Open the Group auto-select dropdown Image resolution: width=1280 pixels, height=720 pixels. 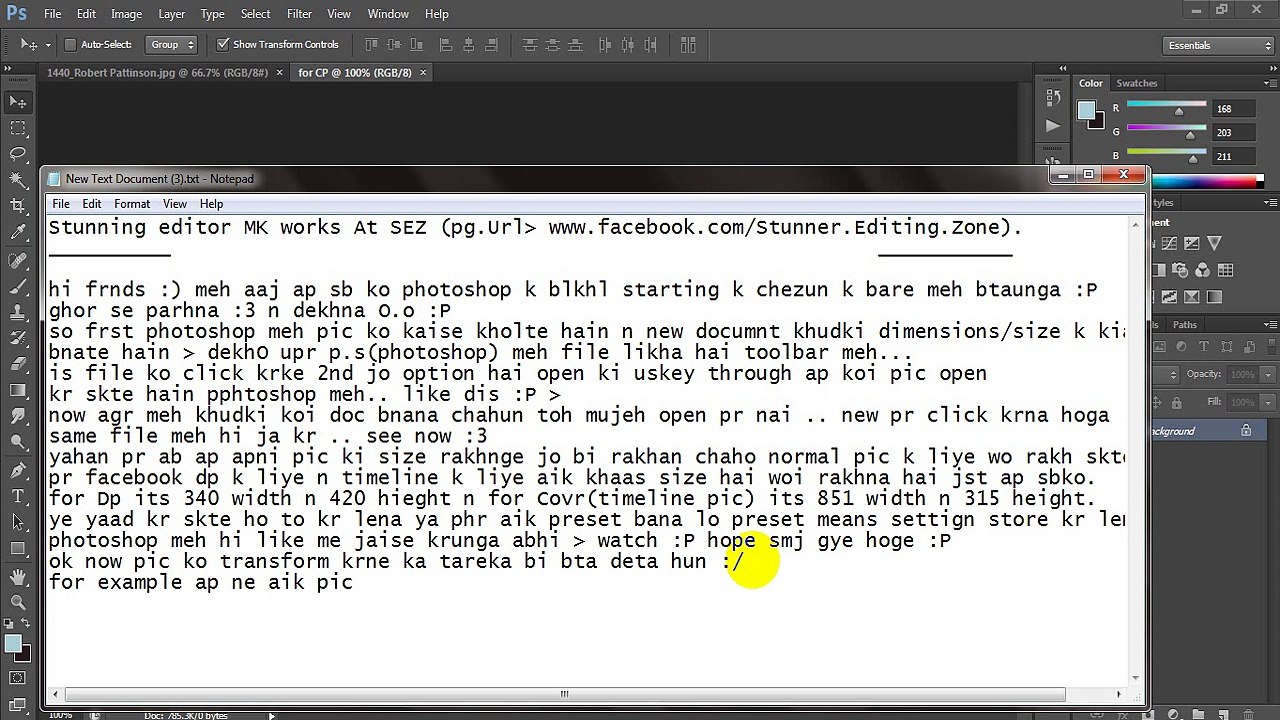(x=172, y=45)
